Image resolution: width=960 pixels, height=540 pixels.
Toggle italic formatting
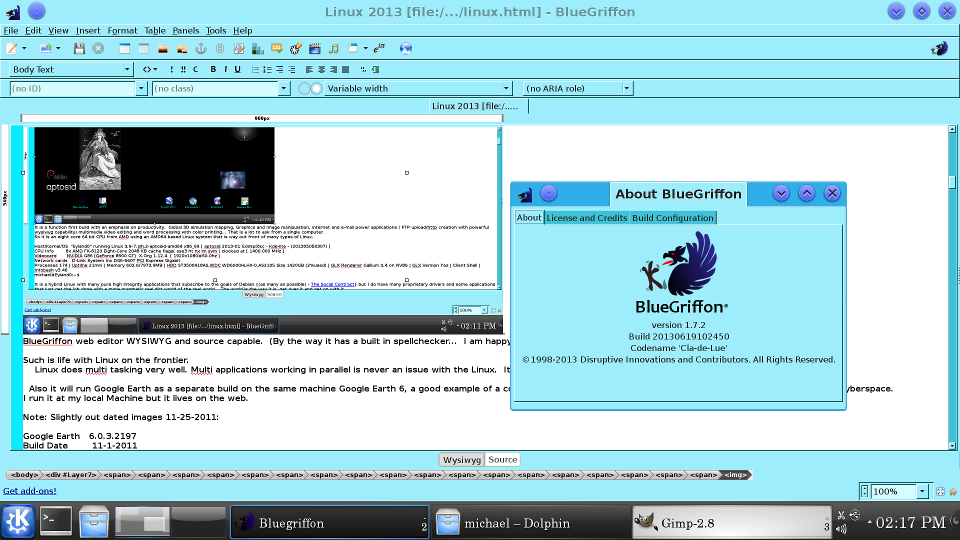coord(225,70)
